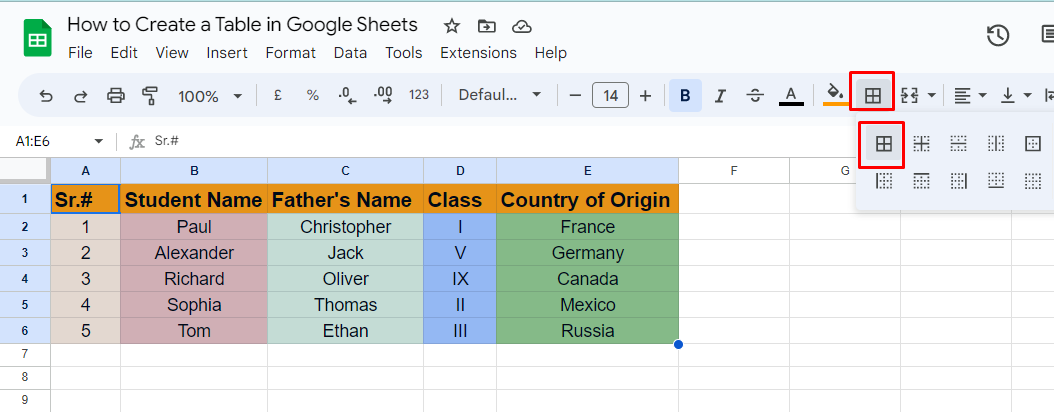Click the redo arrow icon

click(81, 96)
